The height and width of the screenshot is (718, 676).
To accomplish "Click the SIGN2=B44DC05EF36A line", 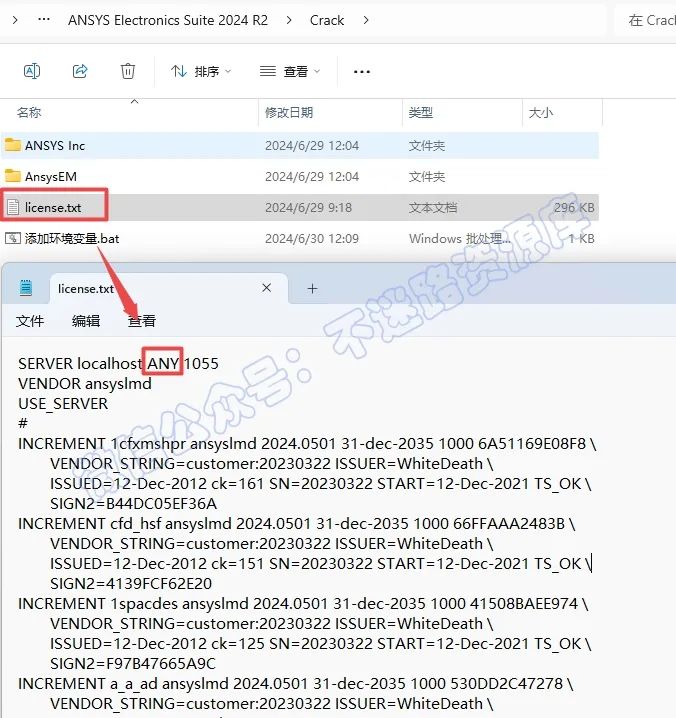I will pos(133,503).
